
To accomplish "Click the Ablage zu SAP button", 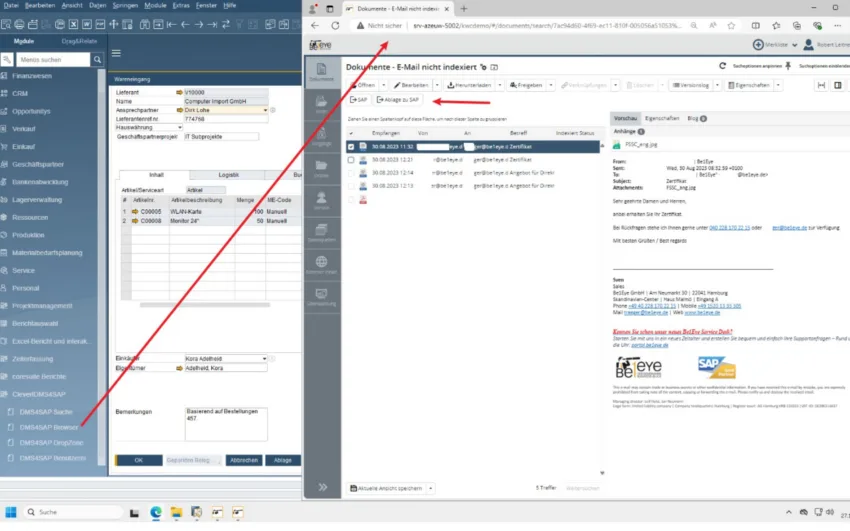I will [398, 100].
